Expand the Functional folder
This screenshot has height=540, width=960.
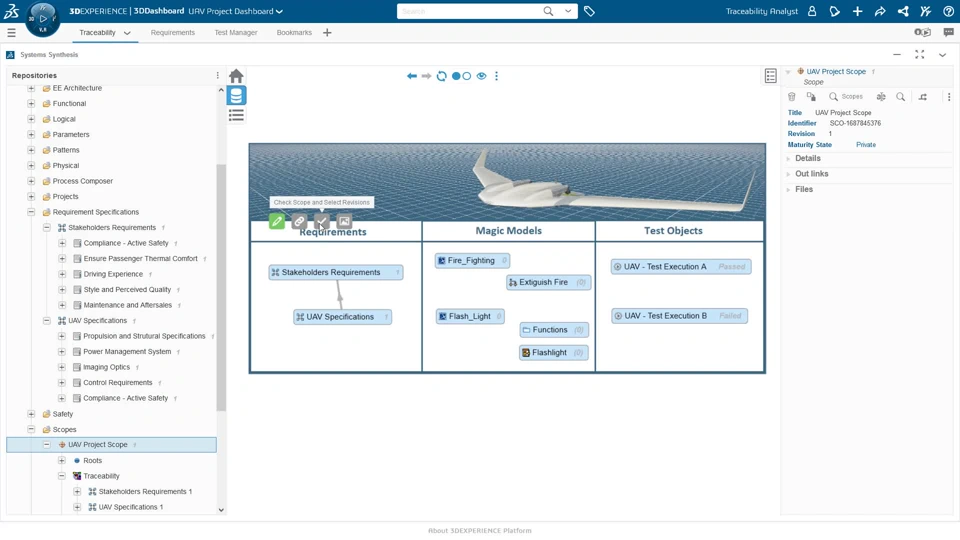coord(31,103)
